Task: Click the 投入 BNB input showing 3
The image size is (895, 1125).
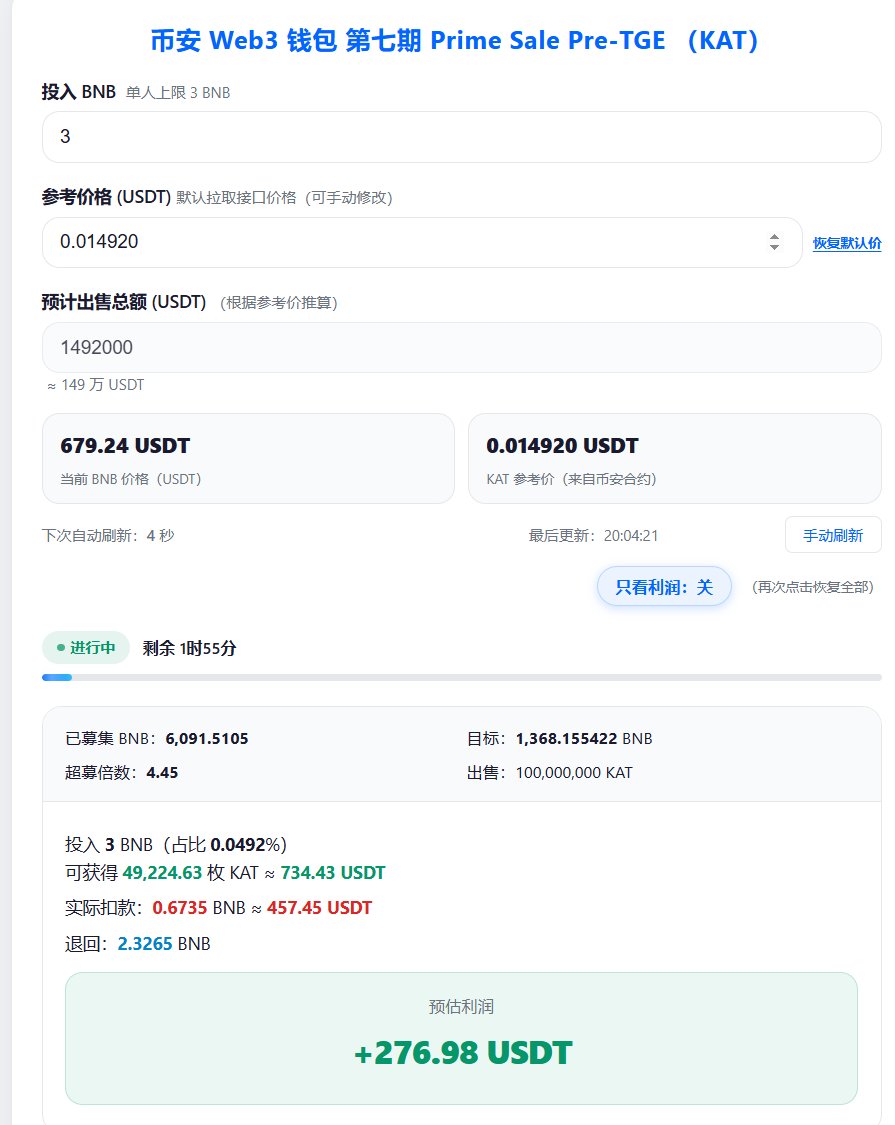Action: click(x=461, y=136)
